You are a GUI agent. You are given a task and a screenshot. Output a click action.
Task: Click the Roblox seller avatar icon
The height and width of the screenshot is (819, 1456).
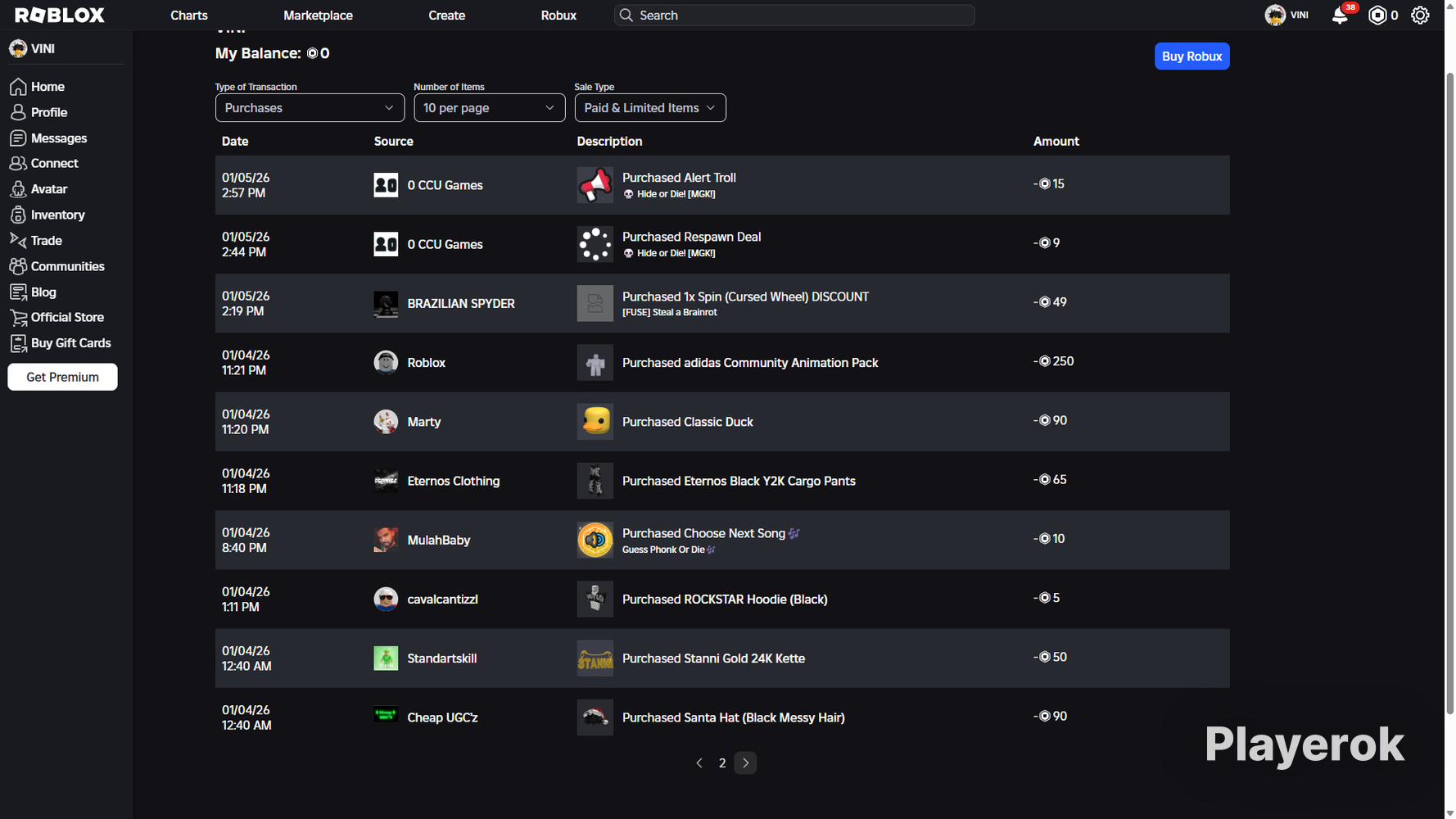click(386, 363)
